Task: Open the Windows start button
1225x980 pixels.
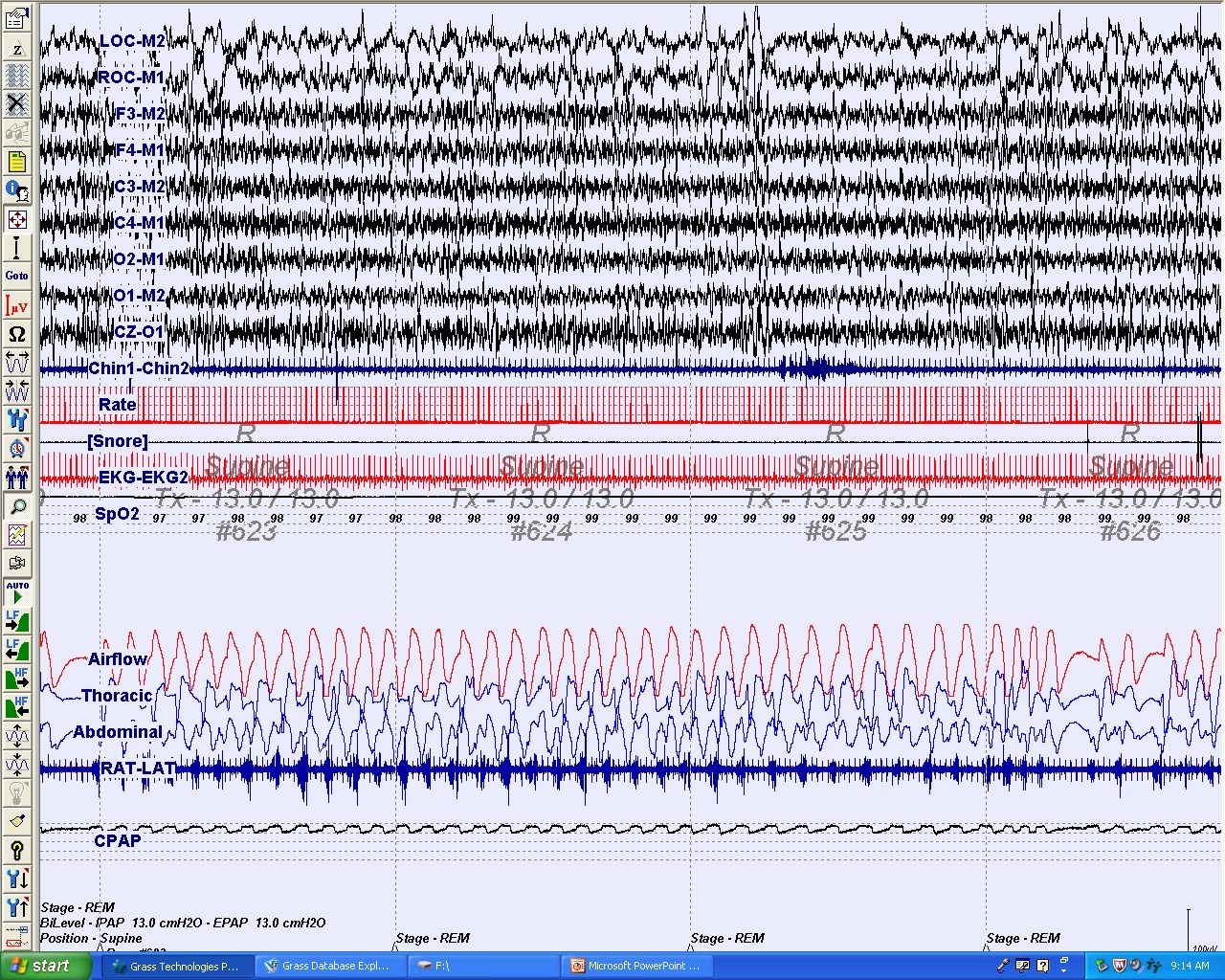Action: [x=46, y=967]
